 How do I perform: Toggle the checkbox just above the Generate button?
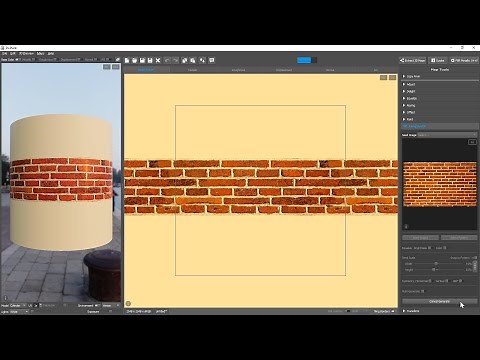pyautogui.click(x=423, y=291)
